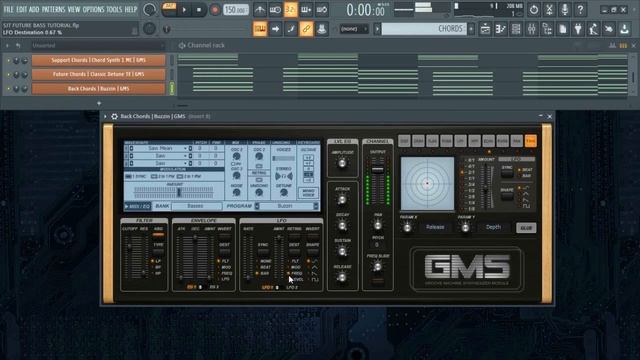This screenshot has width=640, height=360.
Task: Stop playback with the stop button
Action: pyautogui.click(x=199, y=10)
